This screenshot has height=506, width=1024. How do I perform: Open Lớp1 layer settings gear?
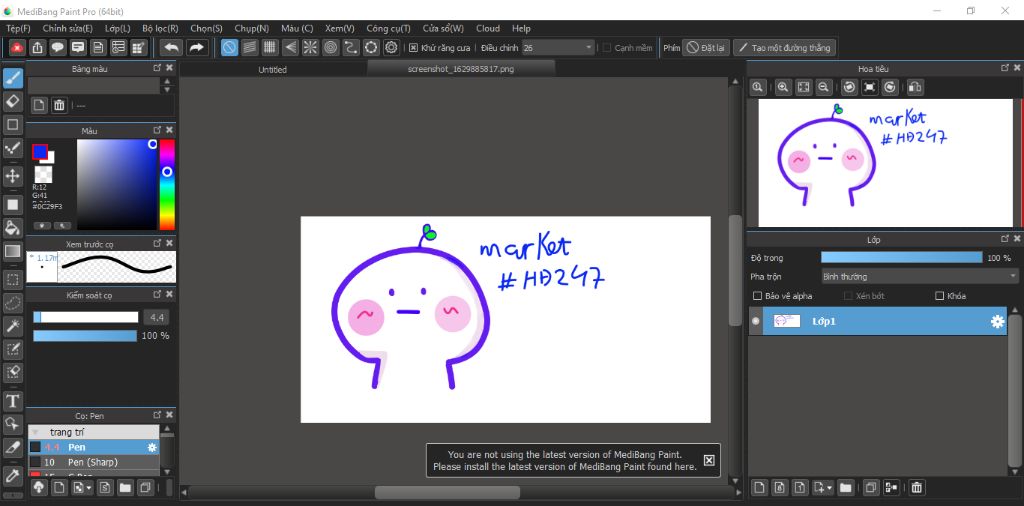pyautogui.click(x=997, y=321)
